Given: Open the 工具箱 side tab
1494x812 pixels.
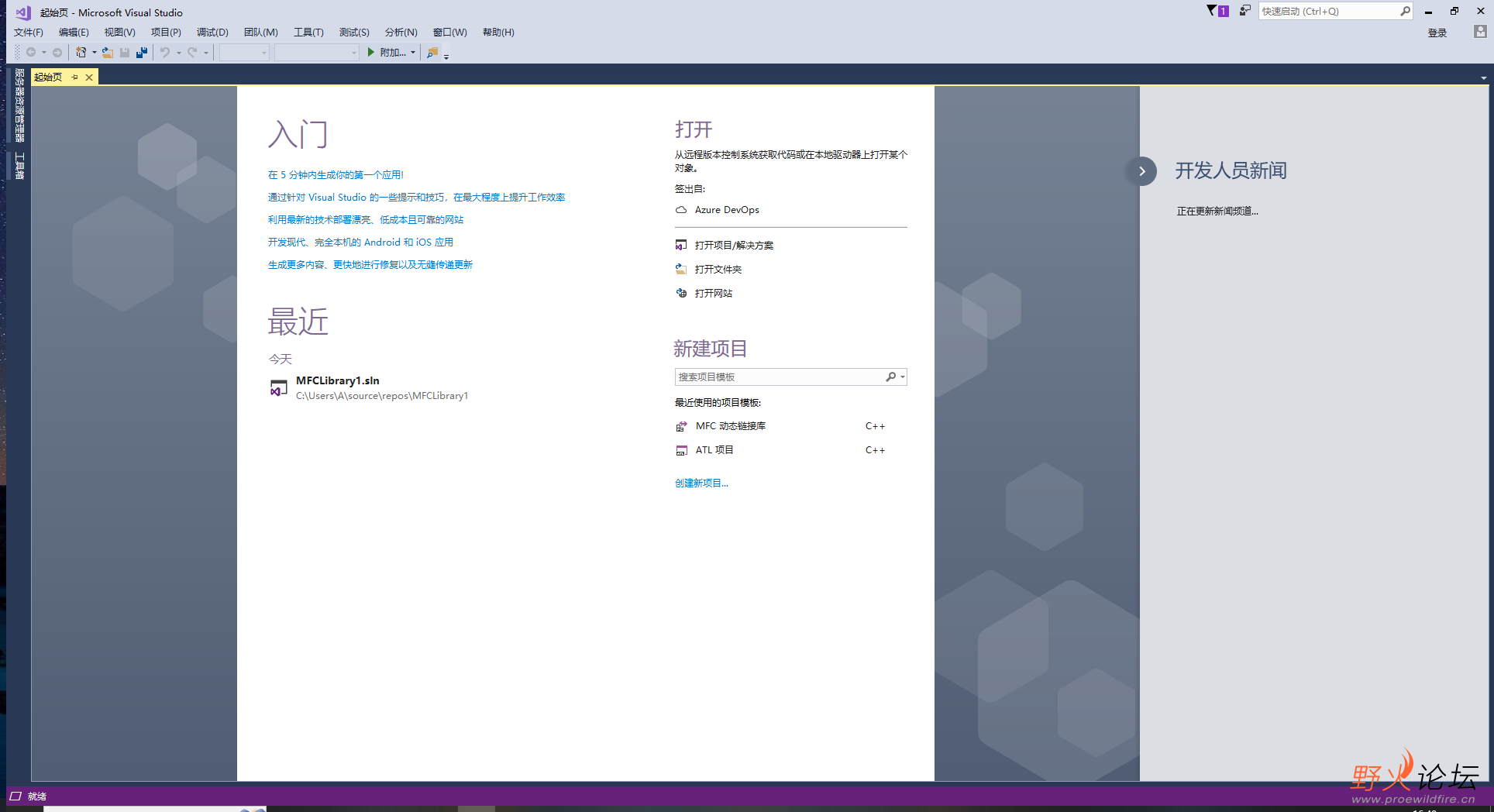Looking at the screenshot, I should coord(20,166).
